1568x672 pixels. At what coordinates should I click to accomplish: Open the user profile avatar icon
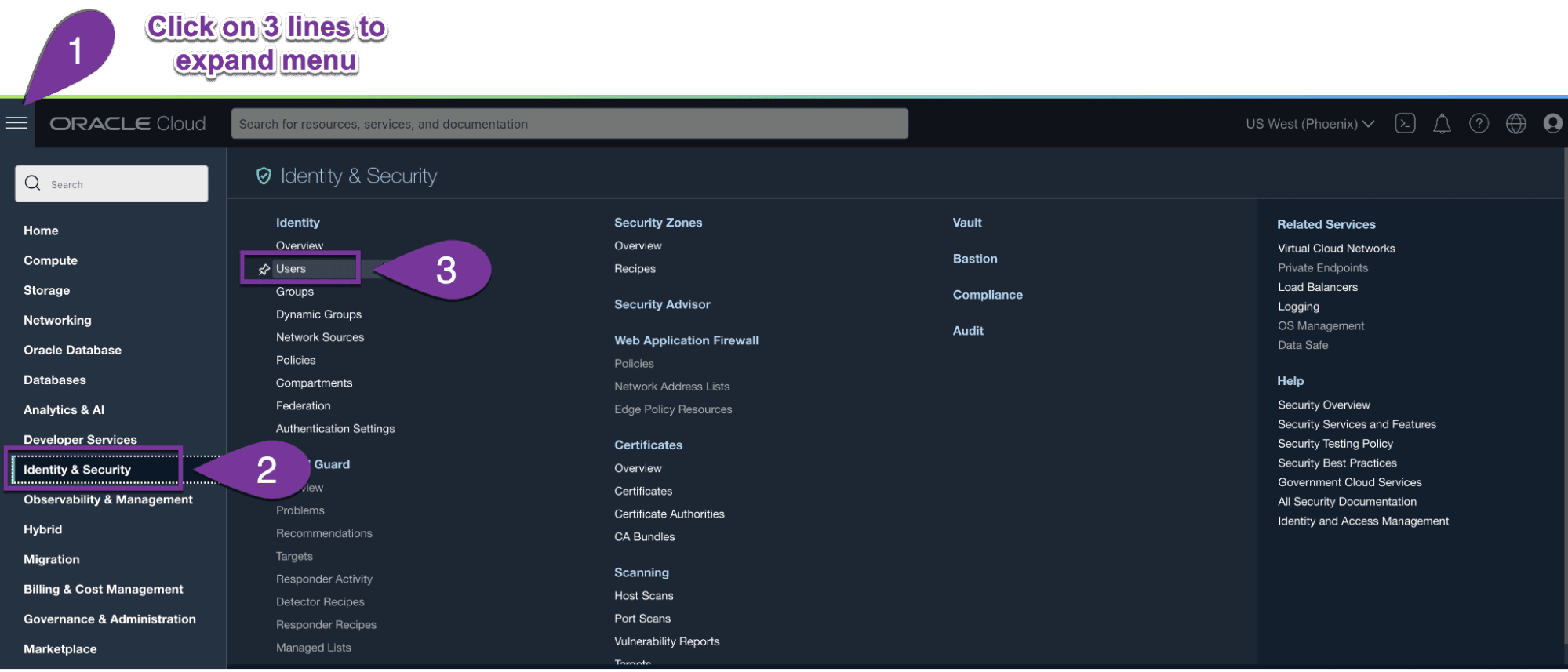[x=1552, y=123]
